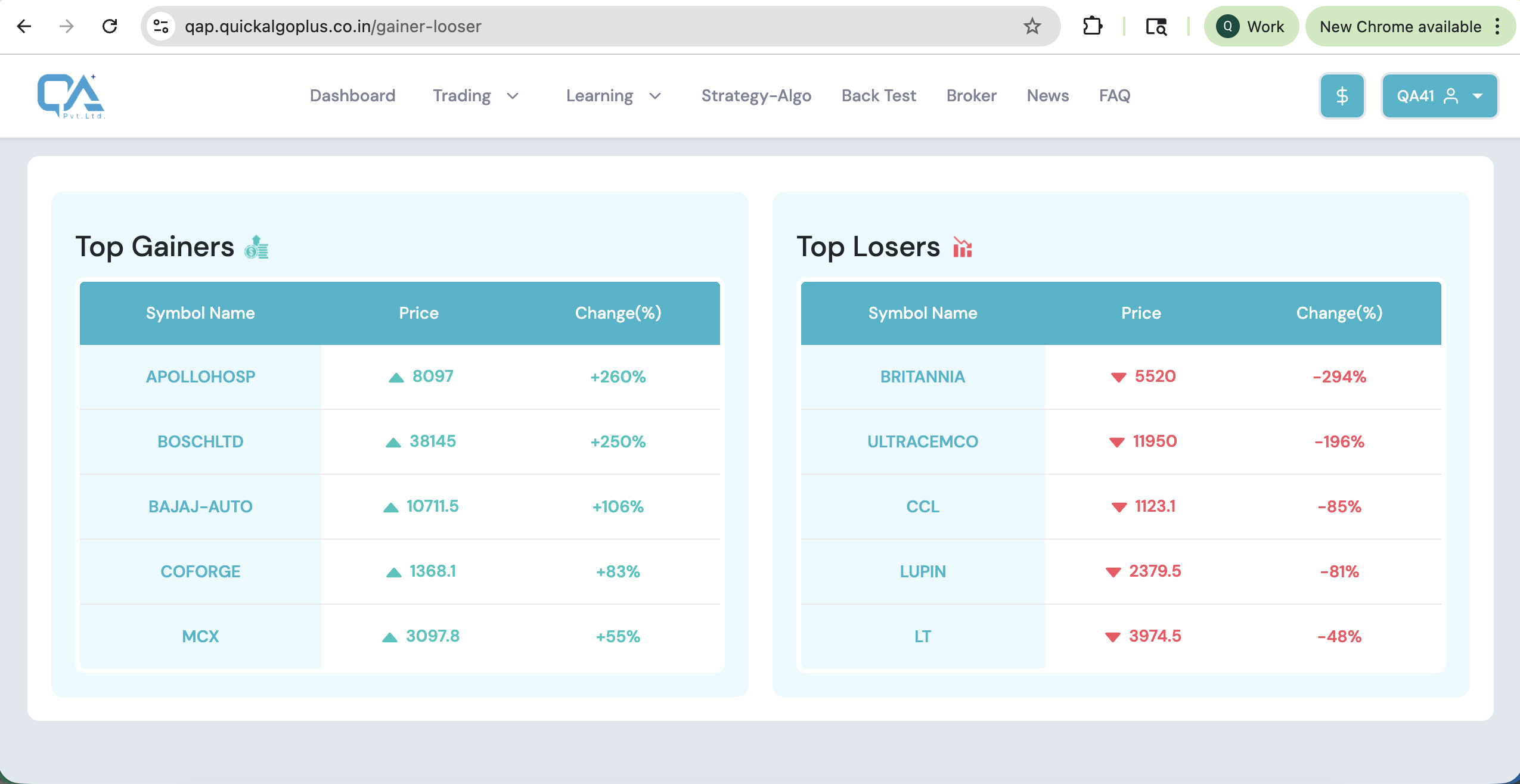The image size is (1520, 784).
Task: Click New Chrome available update button
Action: [1400, 26]
